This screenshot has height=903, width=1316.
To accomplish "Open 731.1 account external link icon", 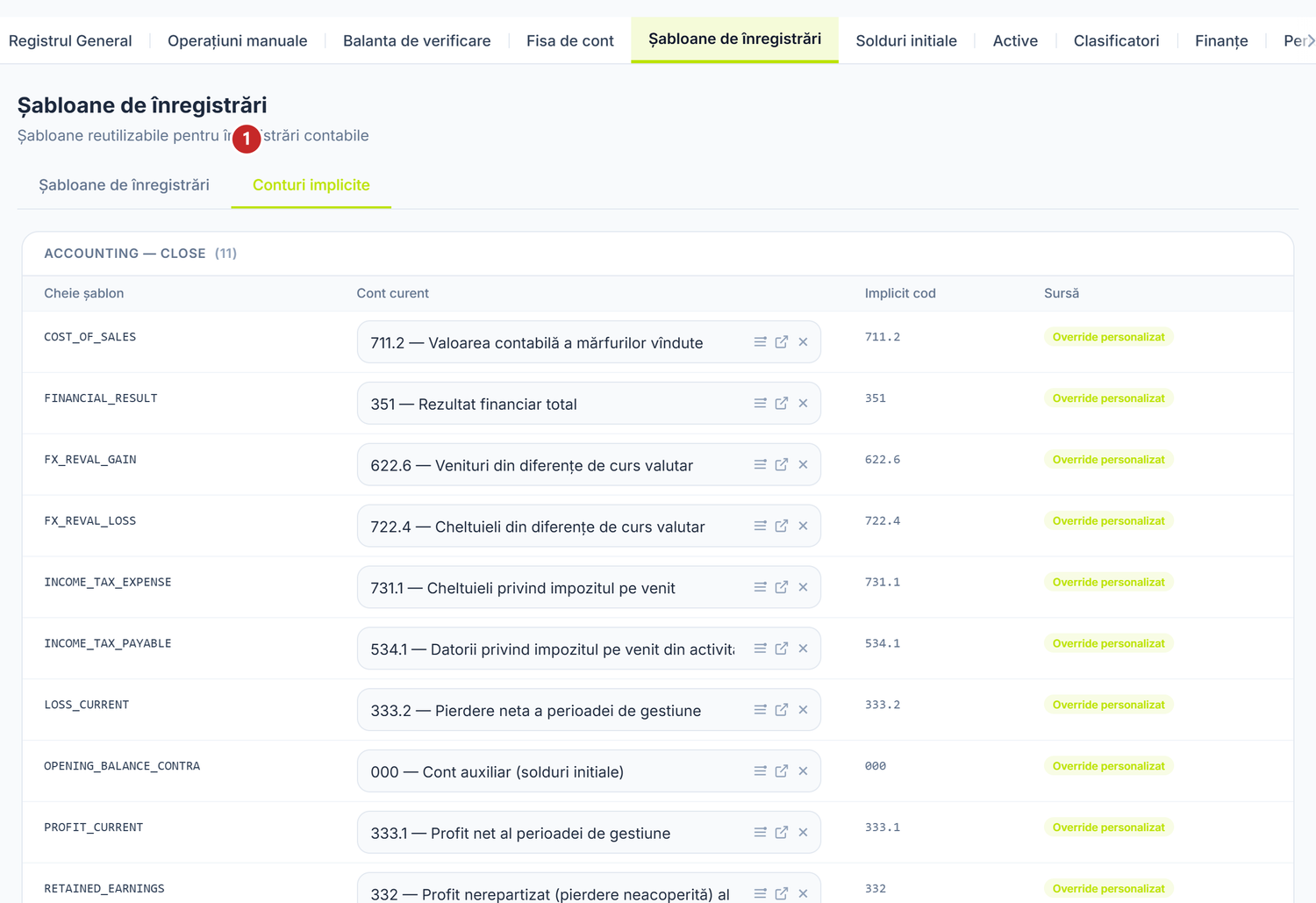I will 782,587.
